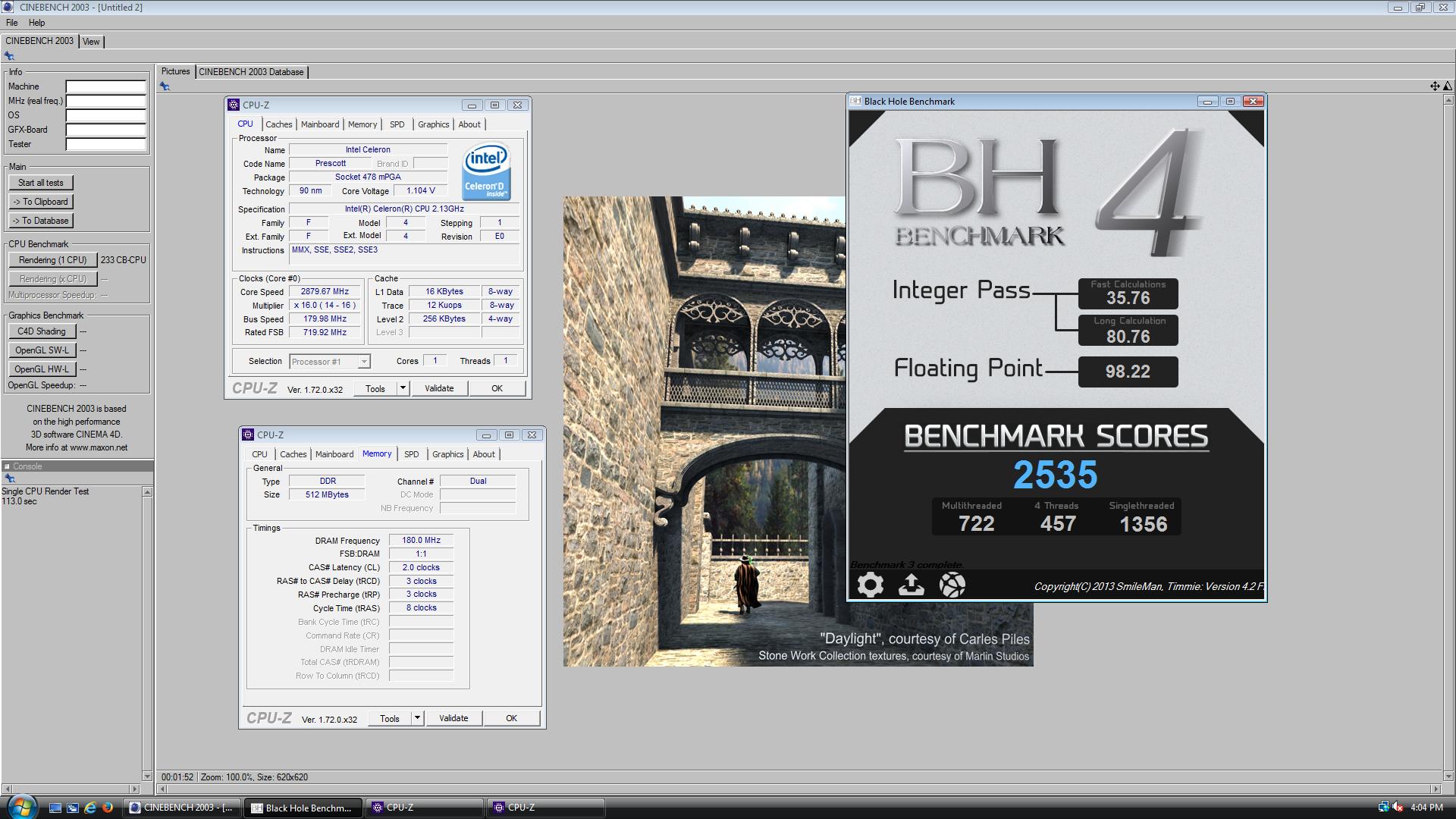Open the Windows Start orb
Viewport: 1456px width, 819px height.
point(20,805)
